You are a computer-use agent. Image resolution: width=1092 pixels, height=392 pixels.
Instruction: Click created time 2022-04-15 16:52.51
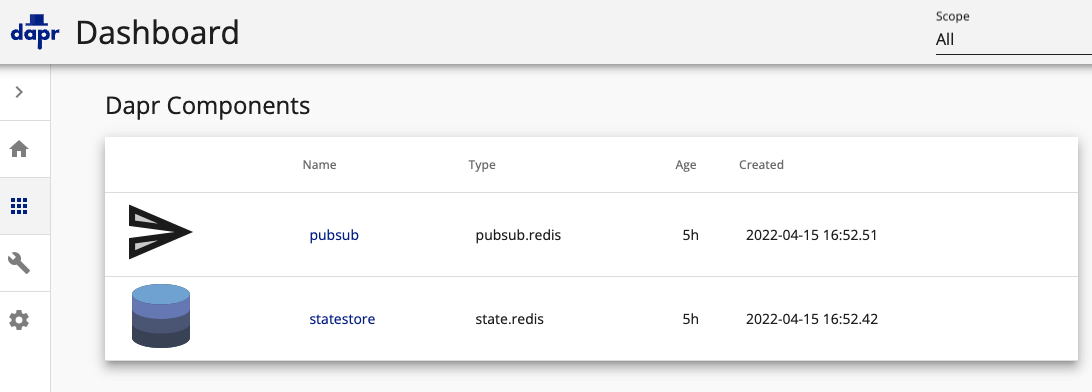(811, 235)
